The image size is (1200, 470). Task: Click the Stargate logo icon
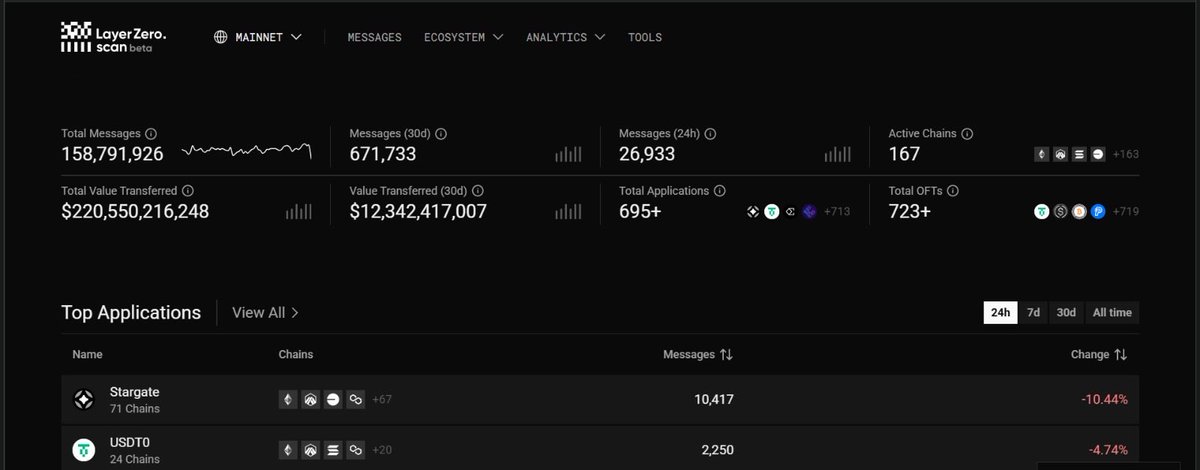pos(84,400)
